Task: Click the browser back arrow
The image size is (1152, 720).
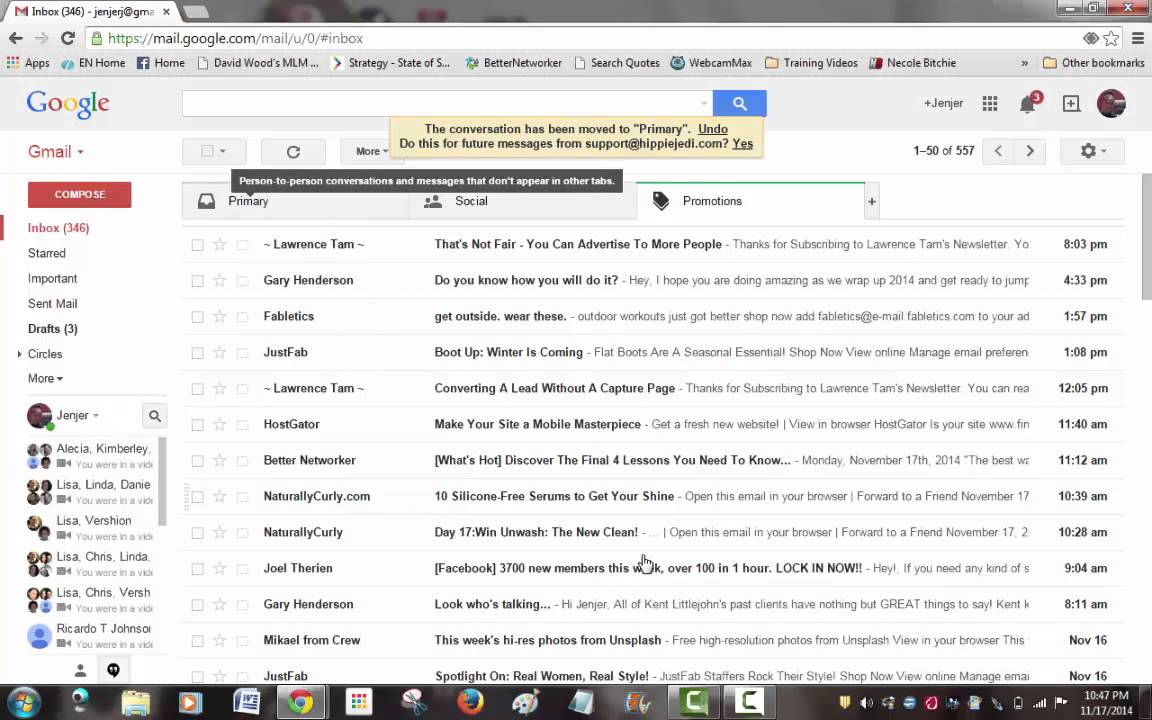Action: coord(15,38)
